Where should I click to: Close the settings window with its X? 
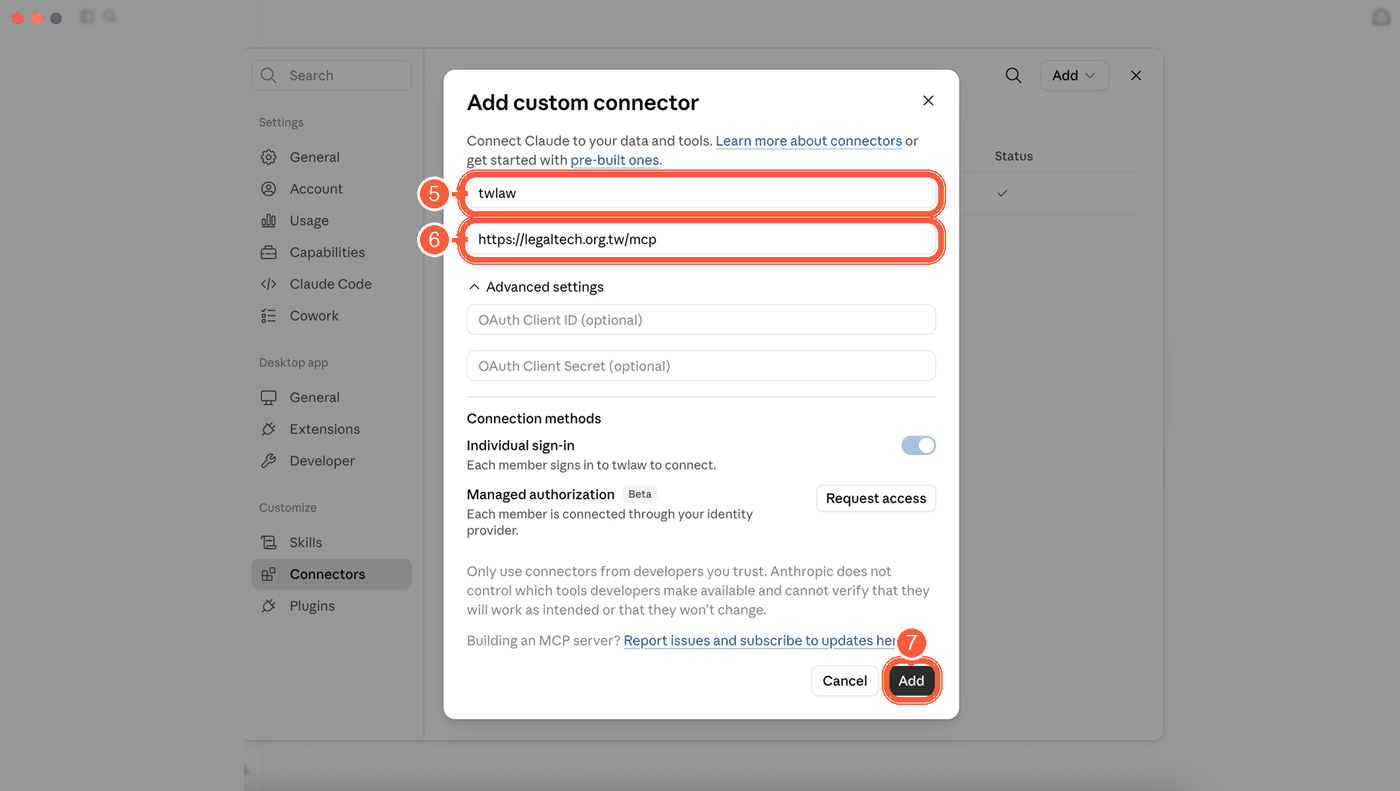(x=1136, y=75)
